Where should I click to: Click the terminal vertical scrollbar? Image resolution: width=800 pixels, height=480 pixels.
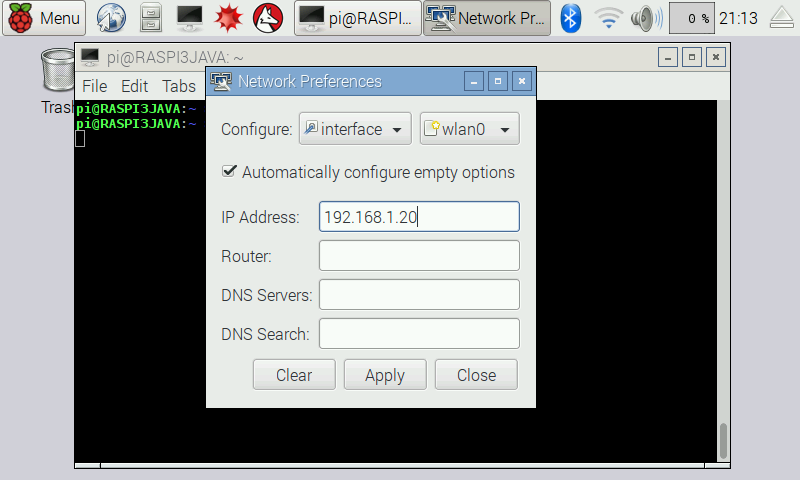click(724, 440)
